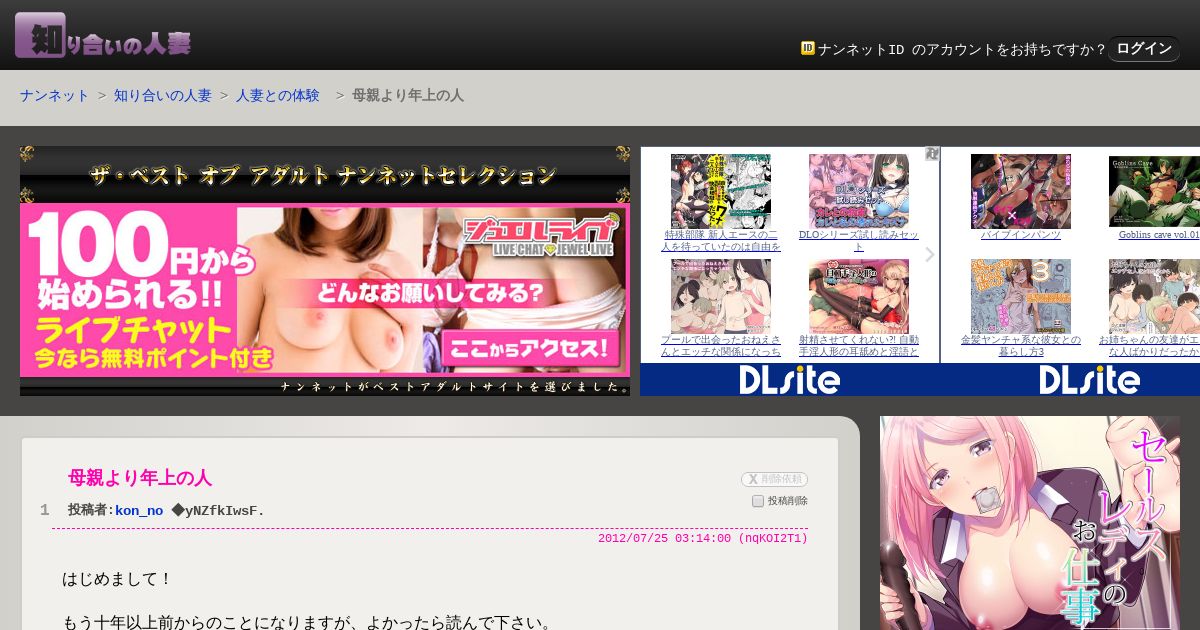Open the DLOシリーズ試し読みセット ad link

(x=859, y=241)
